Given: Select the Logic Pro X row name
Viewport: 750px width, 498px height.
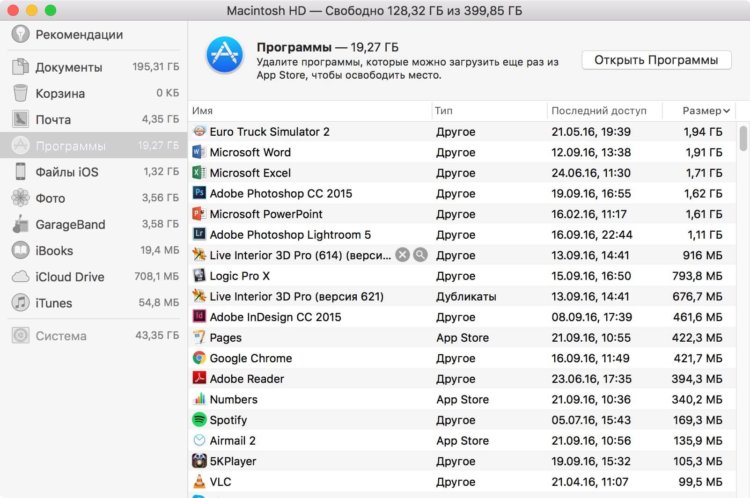Looking at the screenshot, I should pyautogui.click(x=240, y=276).
